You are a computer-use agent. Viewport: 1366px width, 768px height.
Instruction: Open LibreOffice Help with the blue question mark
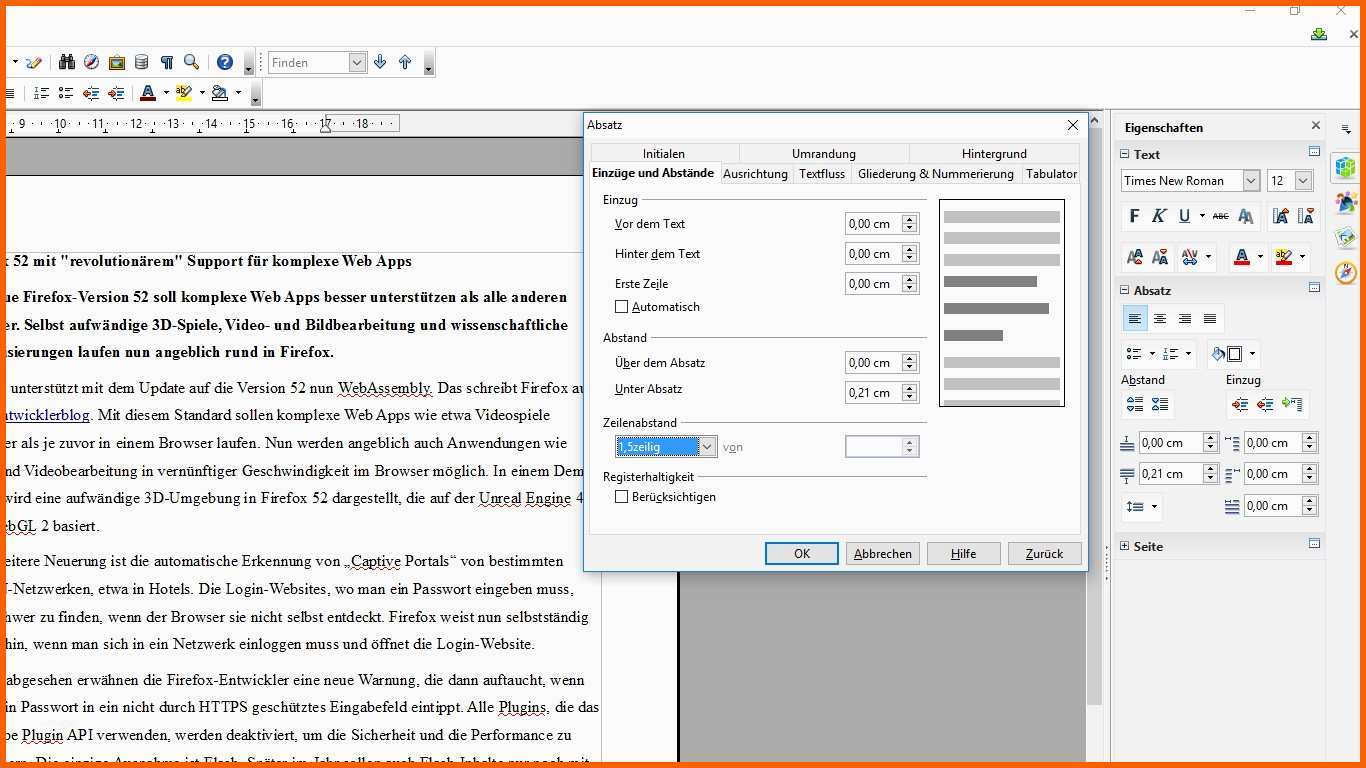click(x=225, y=62)
